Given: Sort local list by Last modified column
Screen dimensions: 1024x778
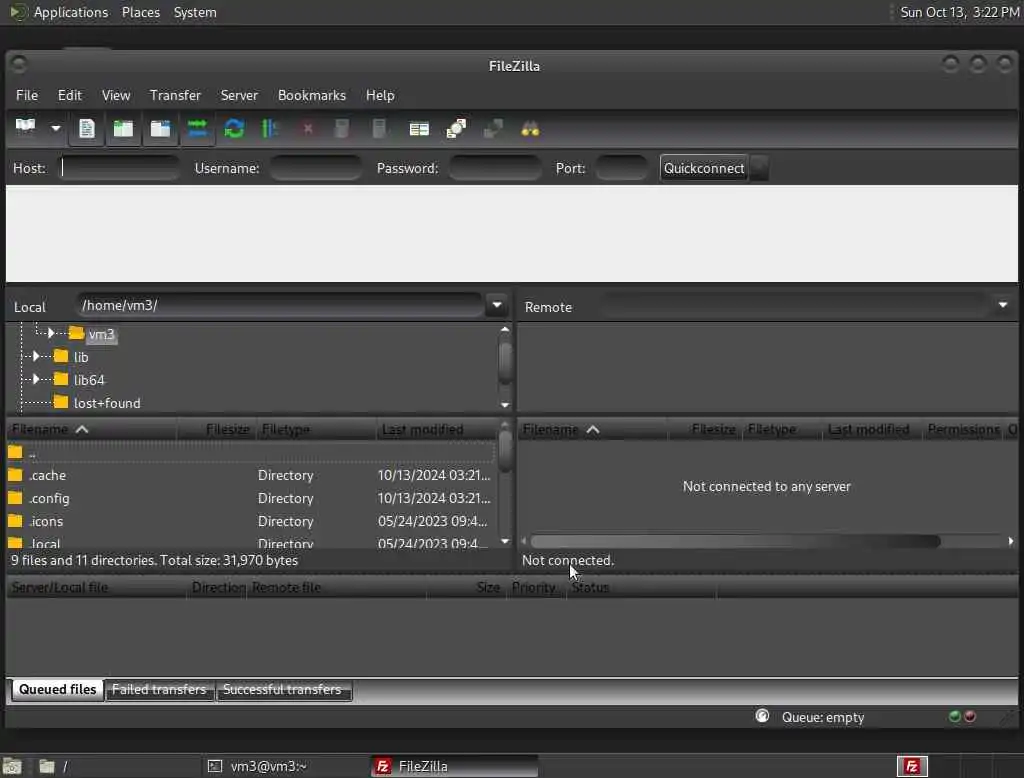Looking at the screenshot, I should pos(436,429).
